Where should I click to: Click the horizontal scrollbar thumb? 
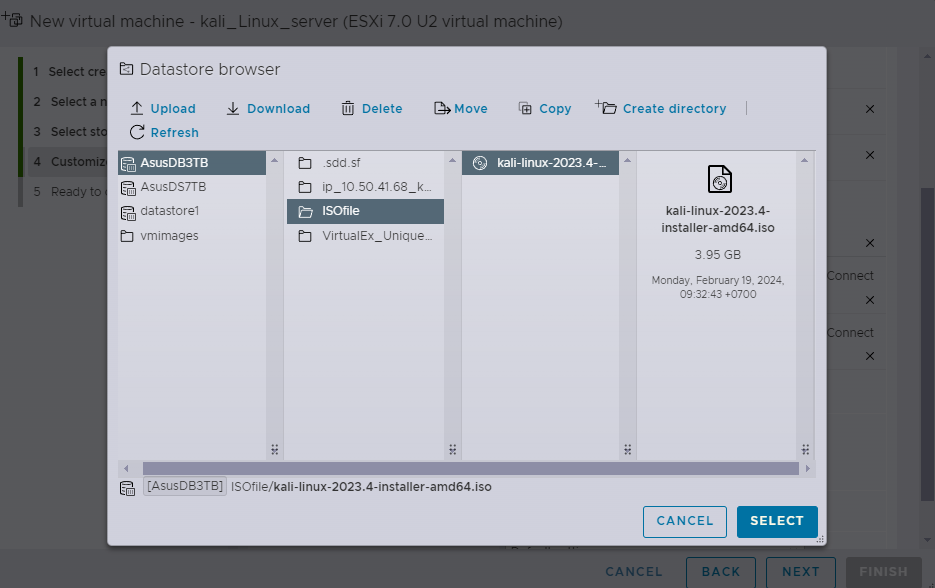tap(470, 469)
